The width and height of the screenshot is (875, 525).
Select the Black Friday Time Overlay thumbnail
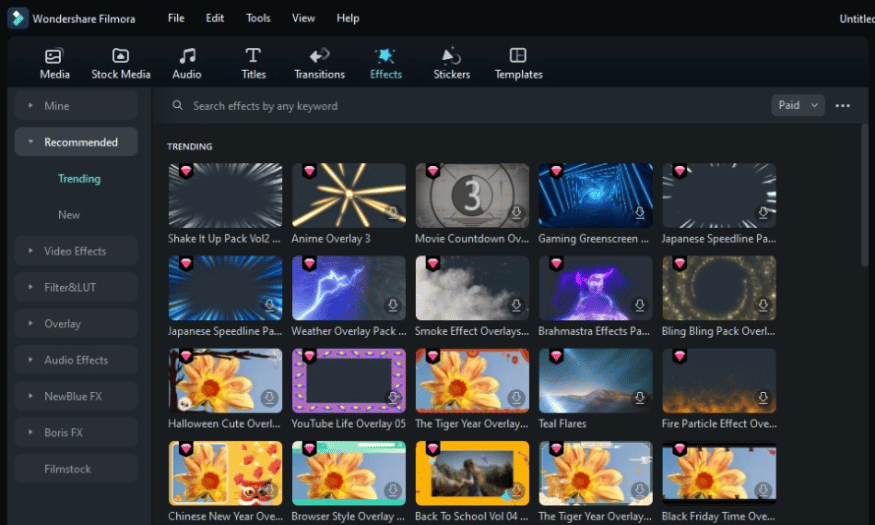pyautogui.click(x=719, y=473)
